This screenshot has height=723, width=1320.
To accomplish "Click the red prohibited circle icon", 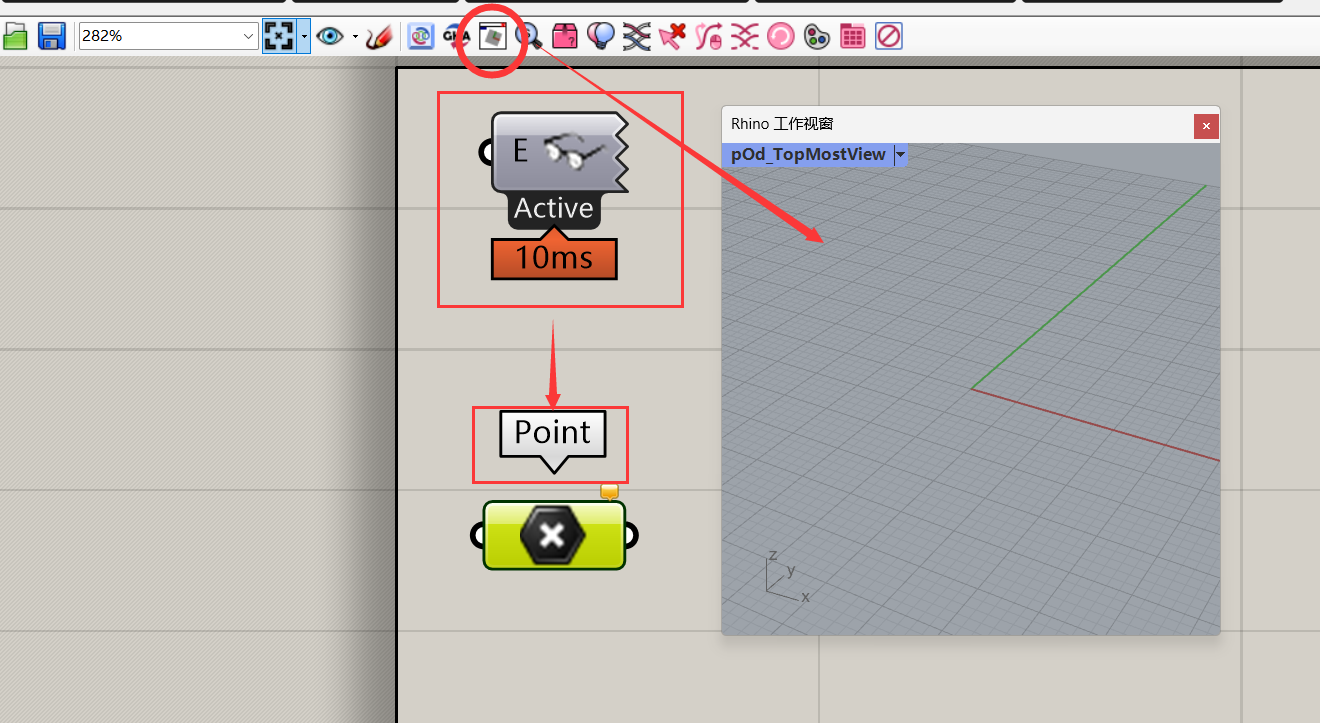I will [888, 37].
